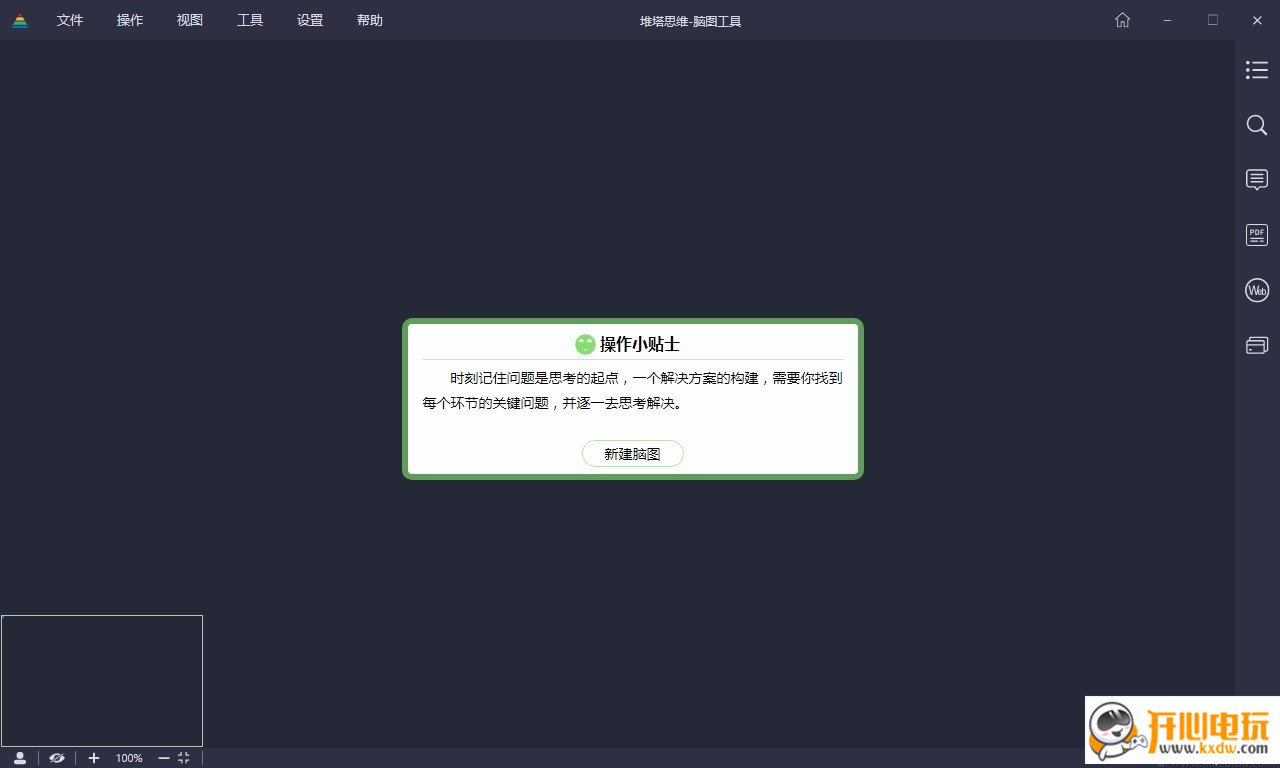The height and width of the screenshot is (768, 1280).
Task: Zoom in using the plus control
Action: point(94,757)
